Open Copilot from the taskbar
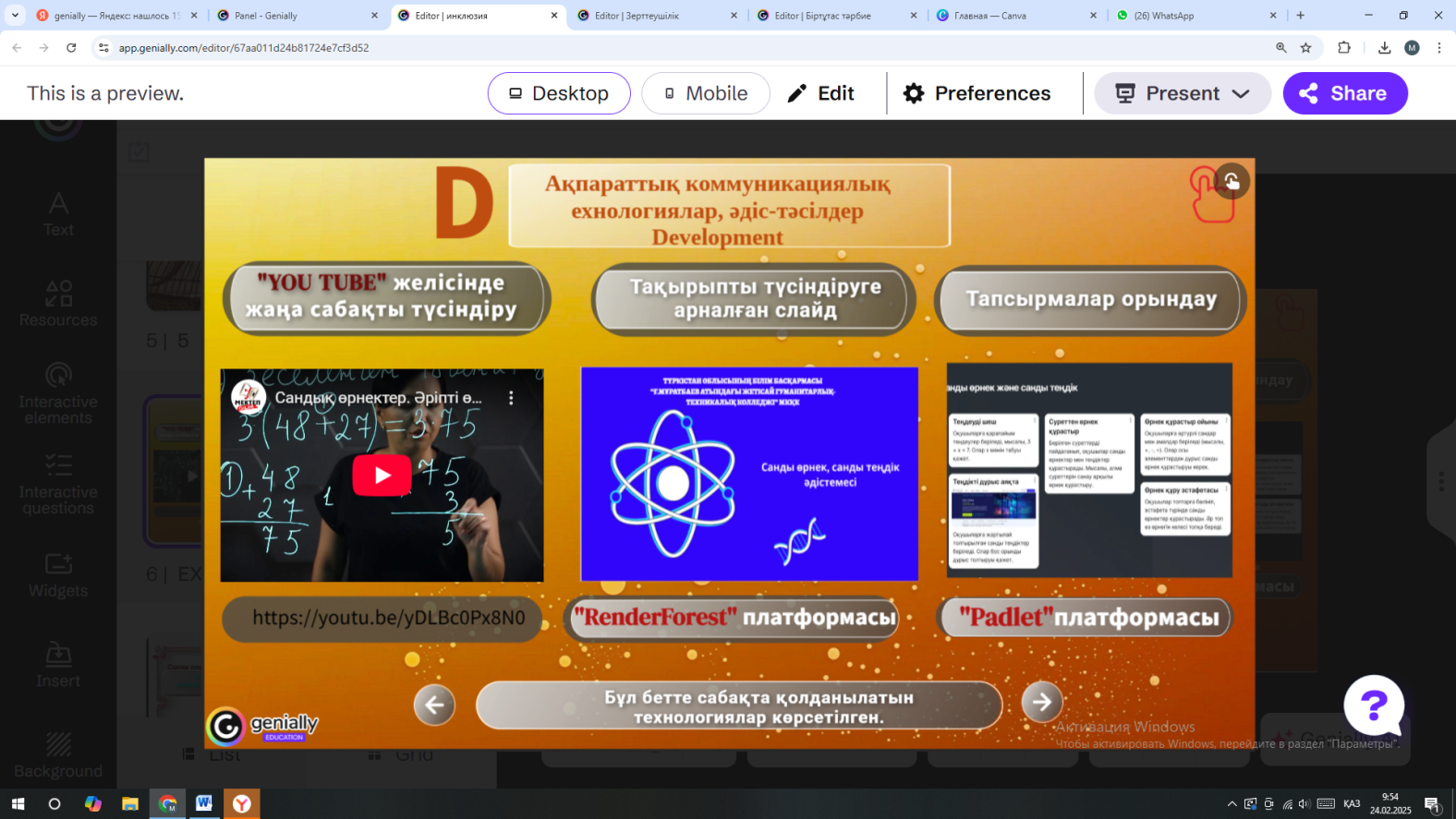Screen dimensions: 1456x819 coord(93,804)
